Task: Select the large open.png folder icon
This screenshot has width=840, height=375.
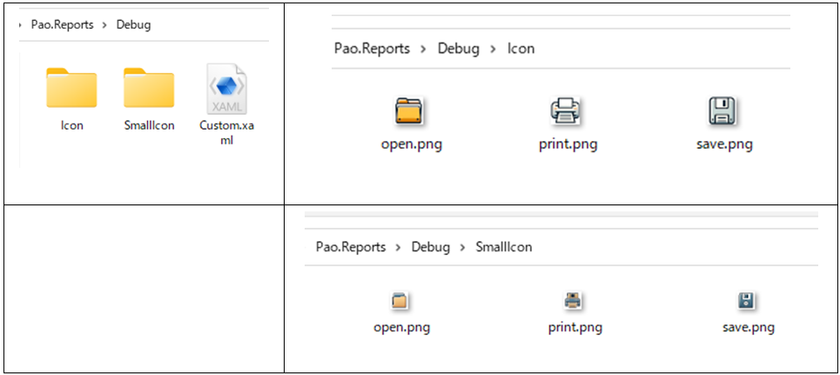Action: (x=410, y=111)
